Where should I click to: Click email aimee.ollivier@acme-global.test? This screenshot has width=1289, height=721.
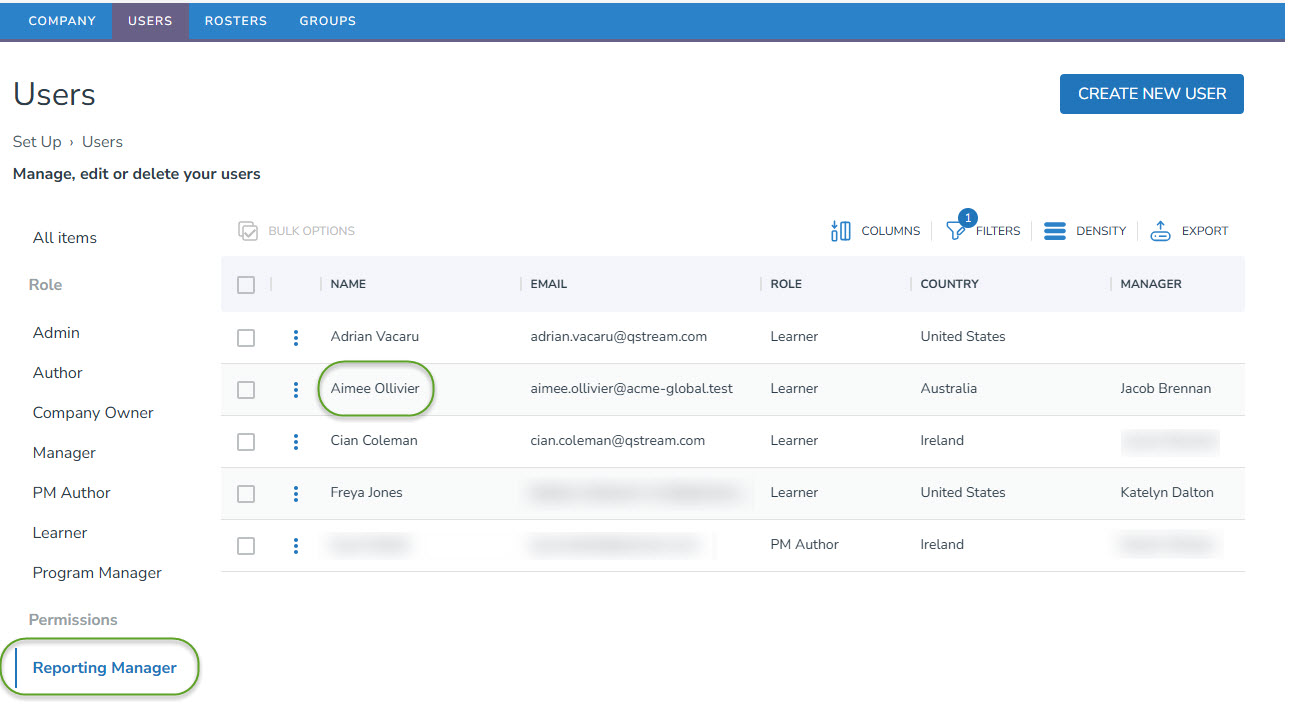coord(632,389)
